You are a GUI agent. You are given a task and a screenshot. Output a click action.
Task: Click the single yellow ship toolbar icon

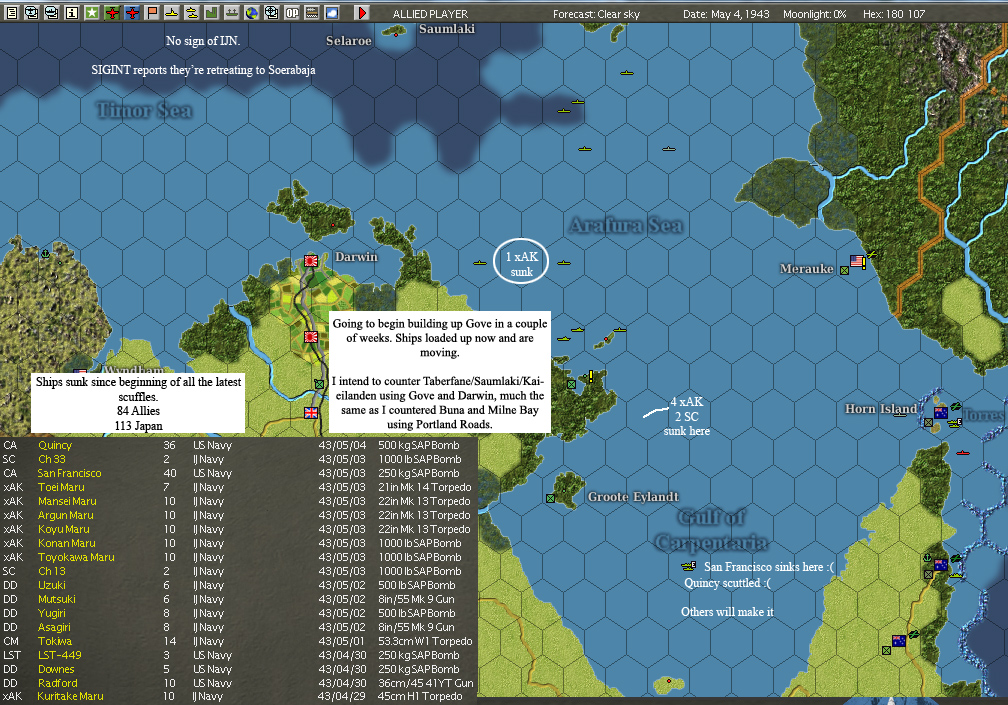(172, 12)
